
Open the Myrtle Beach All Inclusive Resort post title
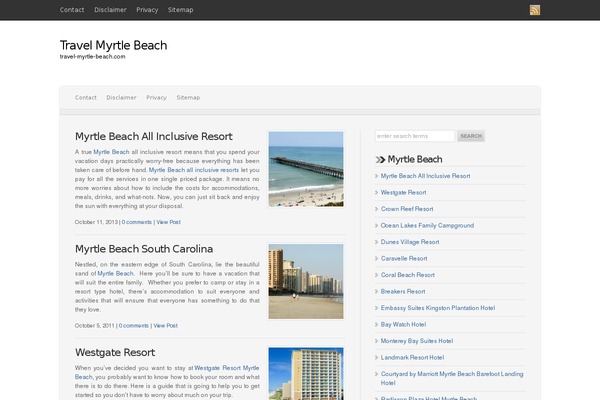coord(154,136)
